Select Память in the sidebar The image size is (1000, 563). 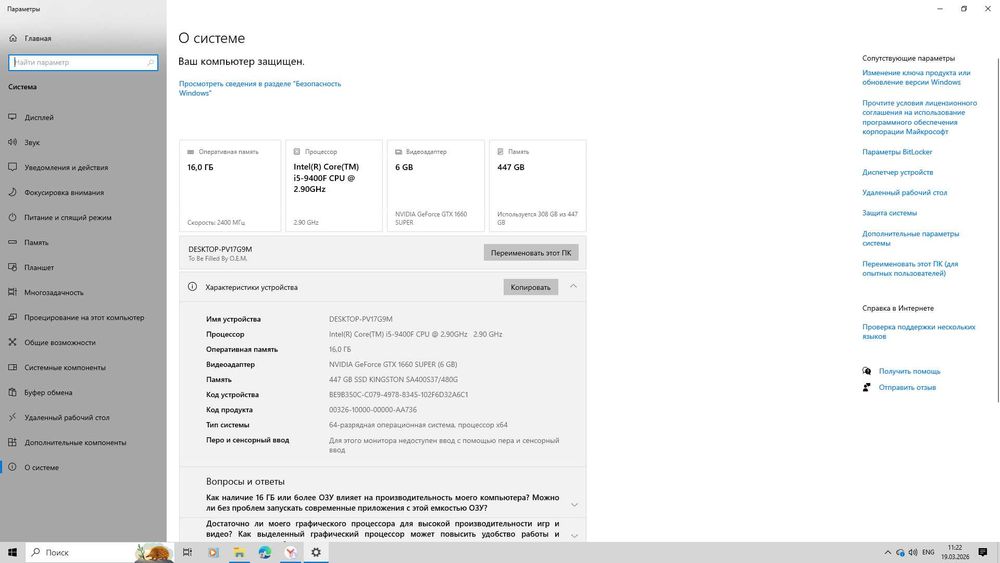click(36, 242)
